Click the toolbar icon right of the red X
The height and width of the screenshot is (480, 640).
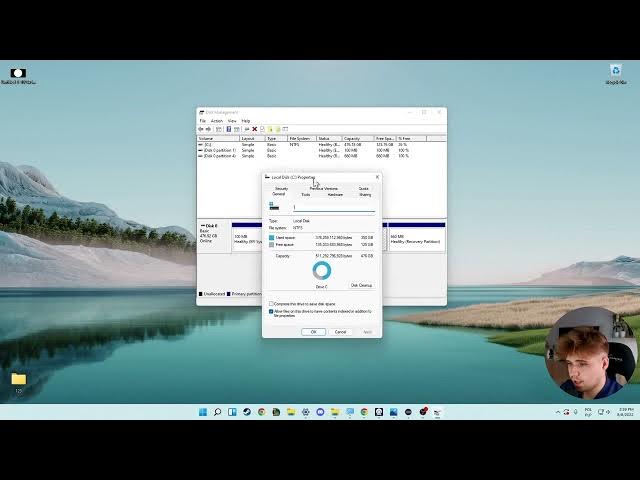point(262,129)
